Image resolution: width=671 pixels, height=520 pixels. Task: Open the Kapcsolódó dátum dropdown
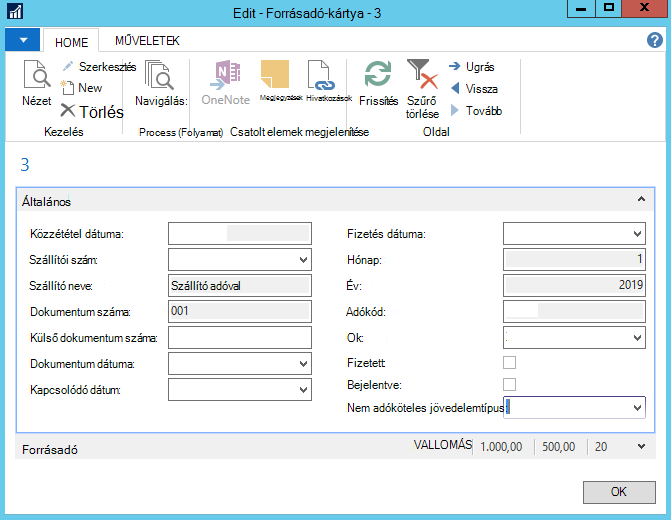(303, 390)
